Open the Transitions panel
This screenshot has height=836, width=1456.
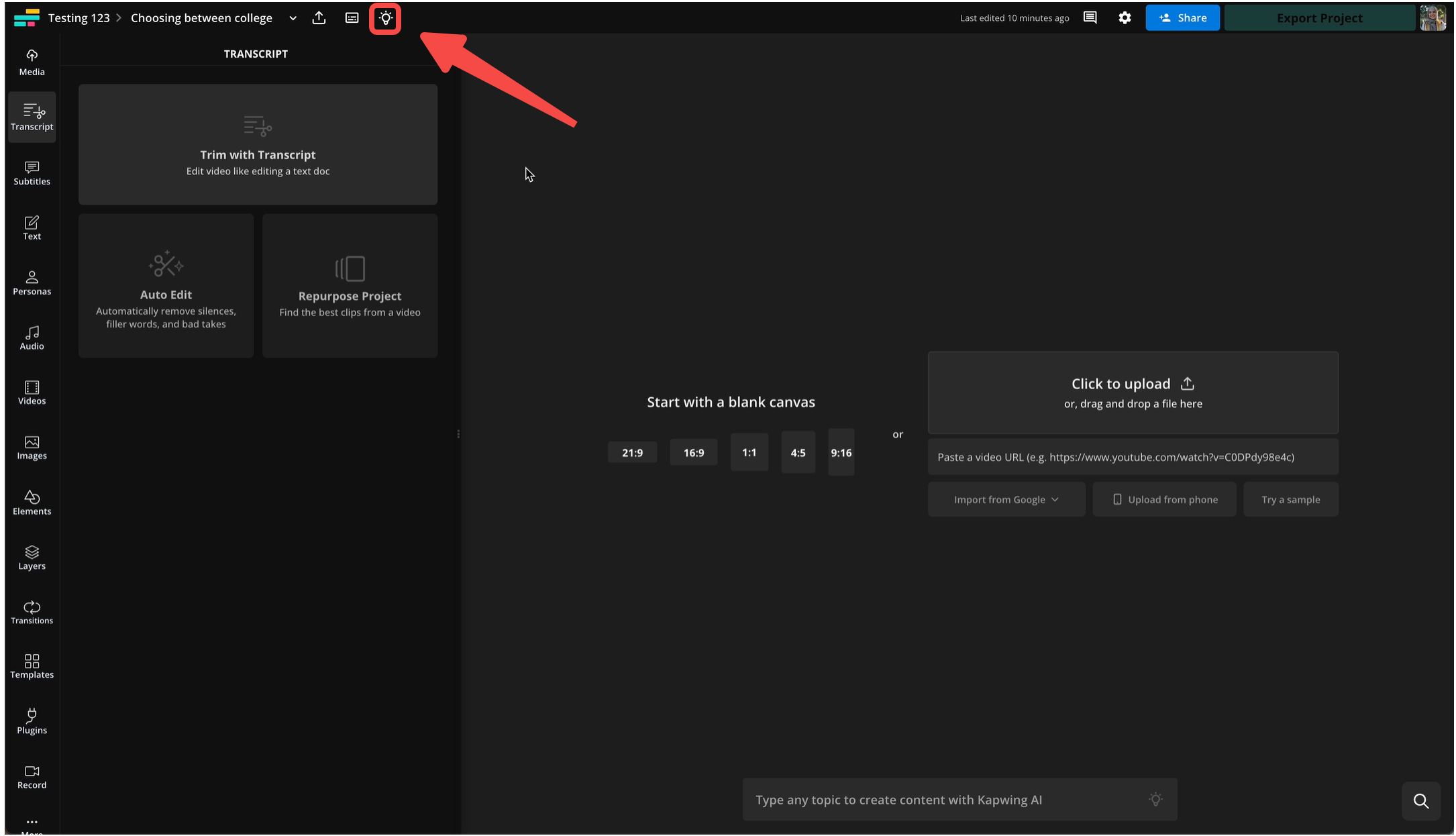(32, 612)
